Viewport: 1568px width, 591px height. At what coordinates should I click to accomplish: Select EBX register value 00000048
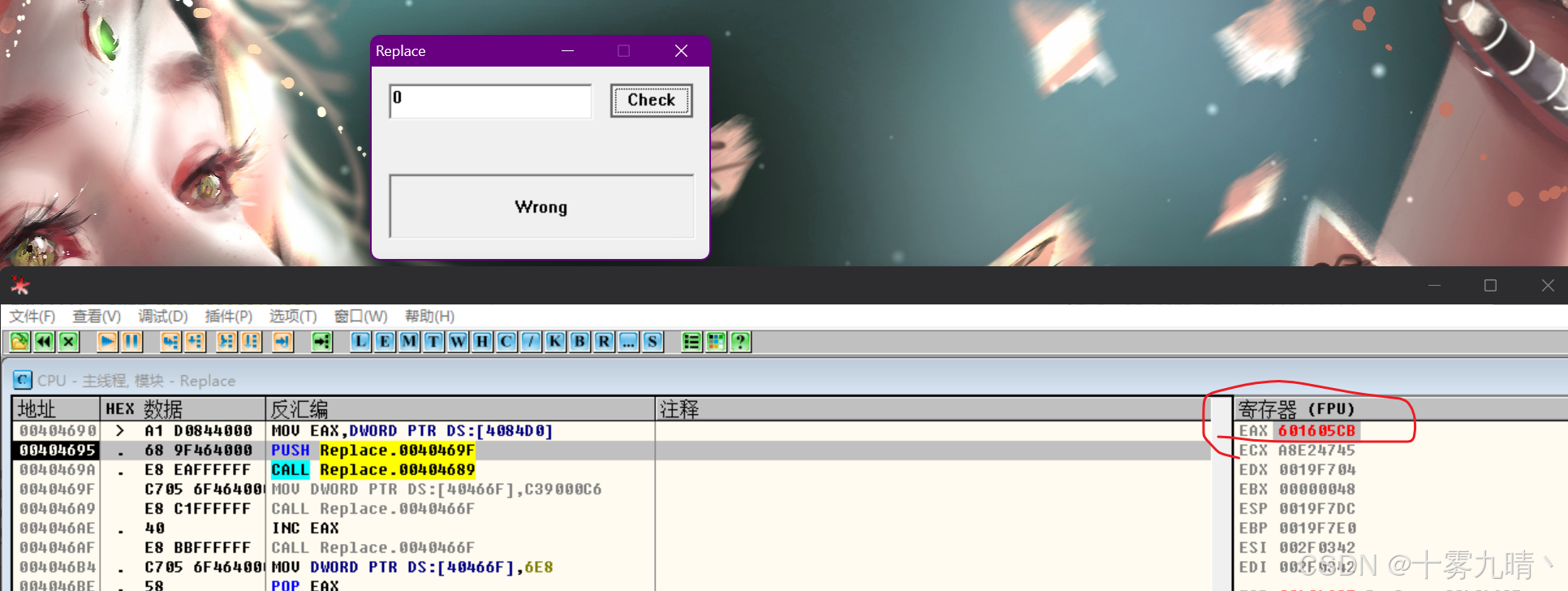click(x=1317, y=490)
